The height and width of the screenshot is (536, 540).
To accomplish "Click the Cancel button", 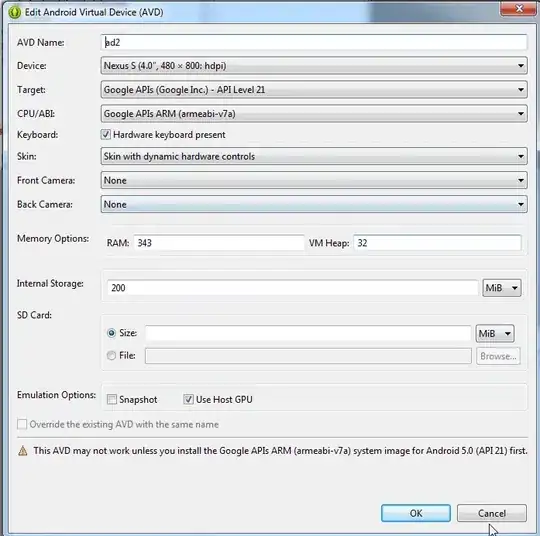I will (x=491, y=513).
